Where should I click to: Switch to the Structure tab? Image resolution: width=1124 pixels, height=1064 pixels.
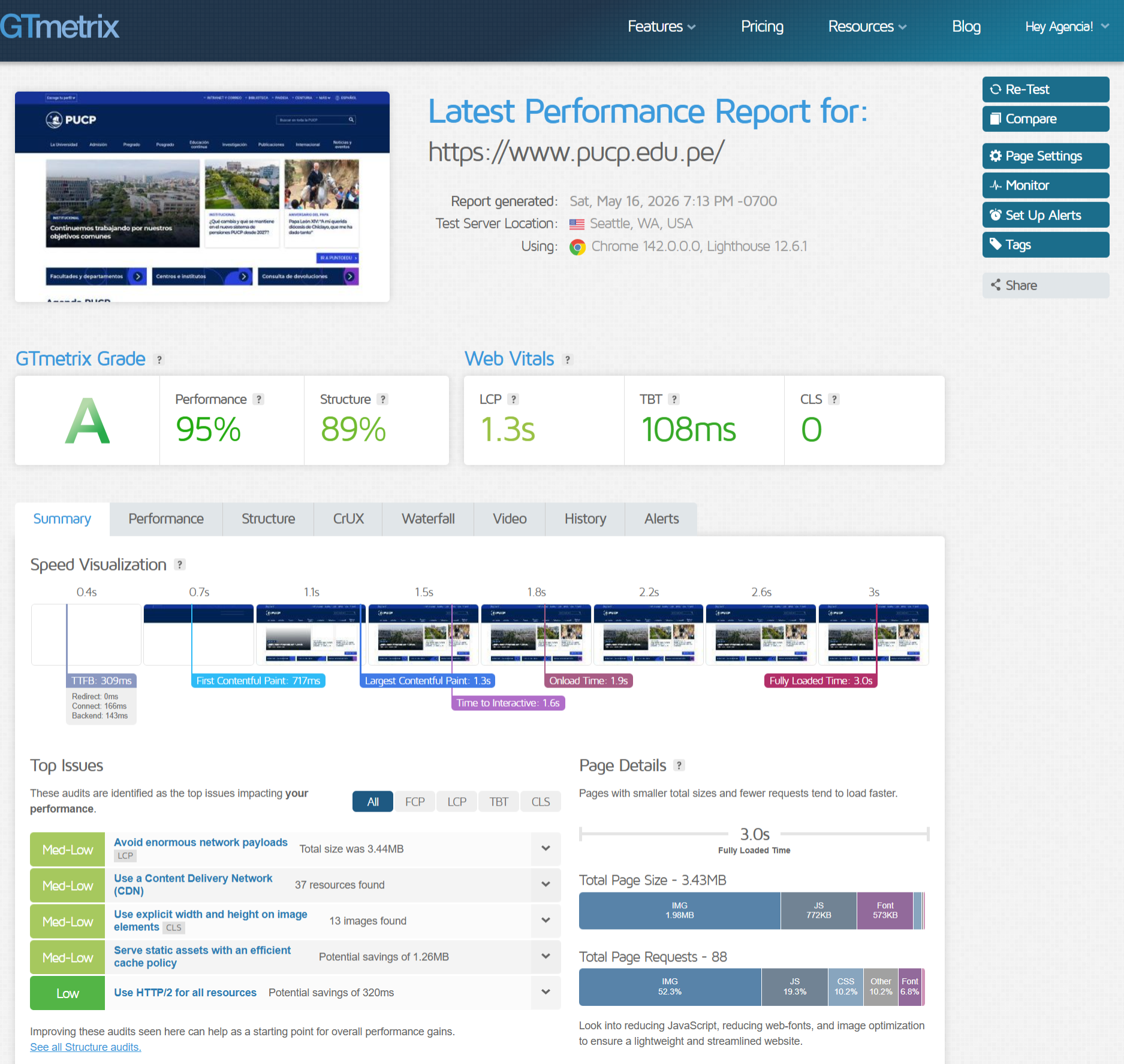tap(268, 519)
